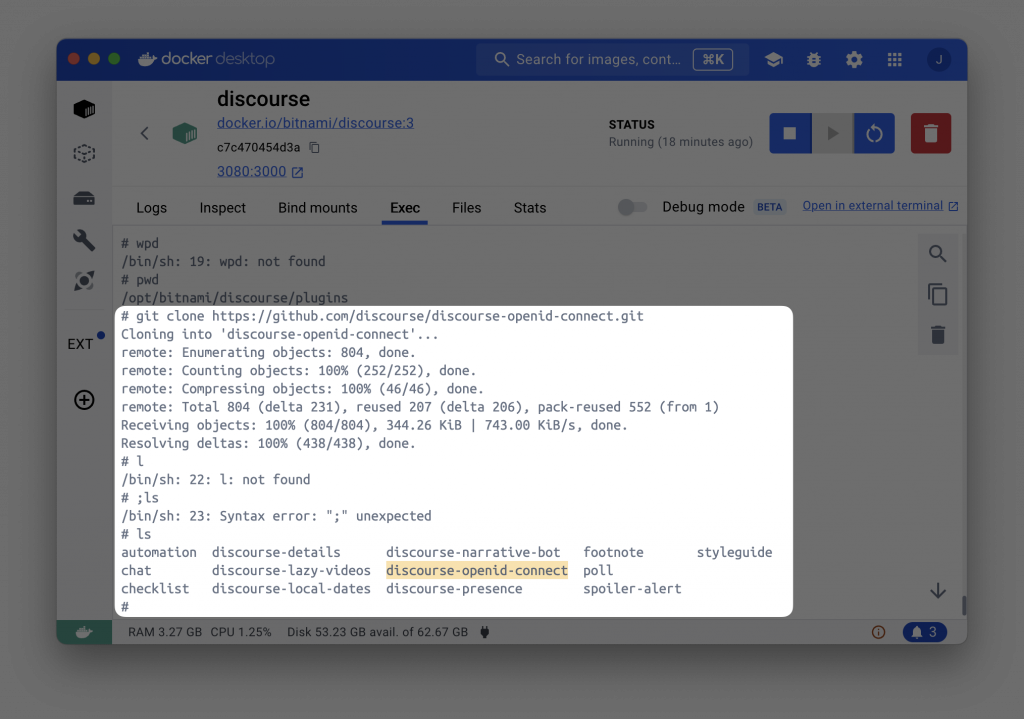
Task: Clear the terminal with the trash icon
Action: click(938, 334)
